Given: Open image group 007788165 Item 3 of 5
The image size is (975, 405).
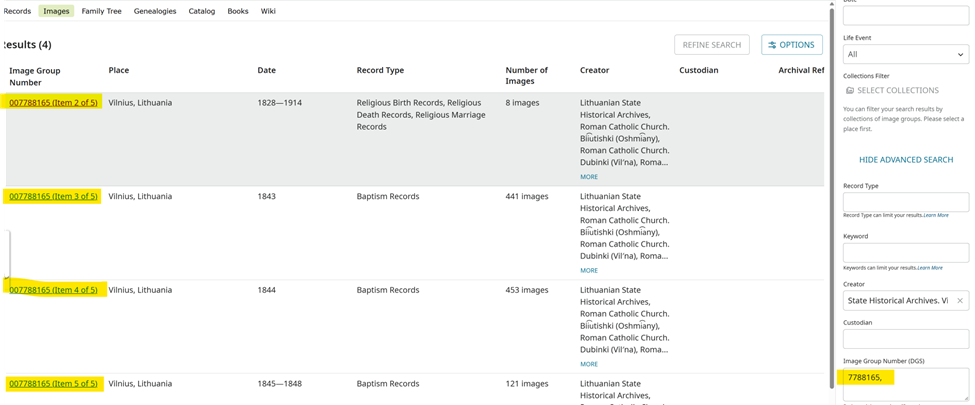Looking at the screenshot, I should [53, 197].
